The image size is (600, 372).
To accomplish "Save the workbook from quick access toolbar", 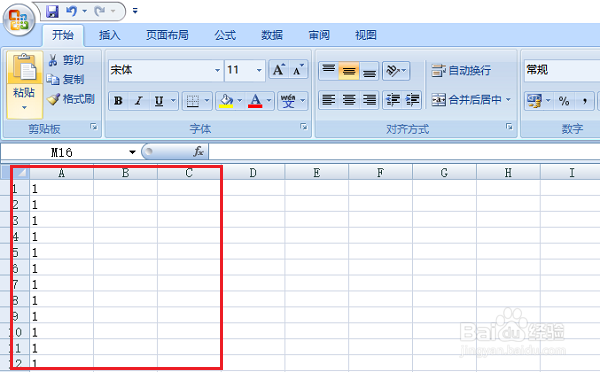I will point(52,11).
